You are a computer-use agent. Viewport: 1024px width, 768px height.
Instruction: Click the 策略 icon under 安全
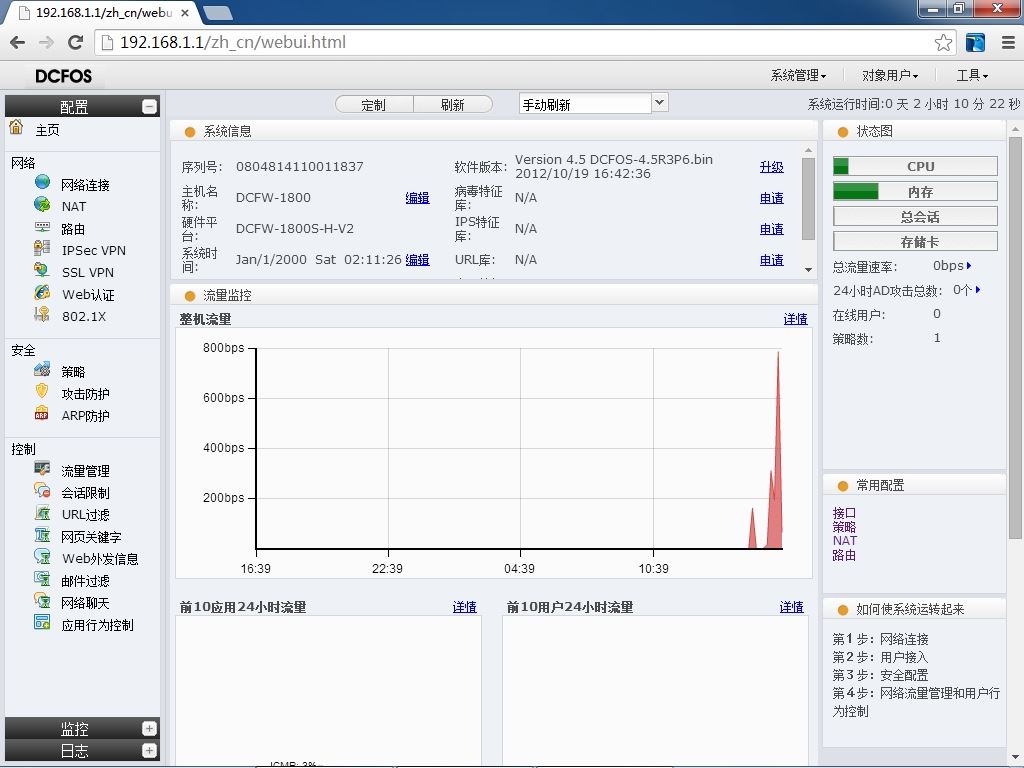point(42,370)
